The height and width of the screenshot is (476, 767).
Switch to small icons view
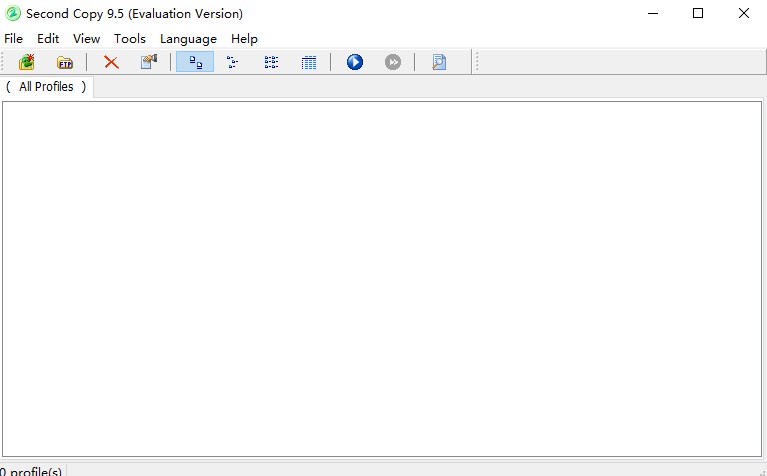click(233, 62)
